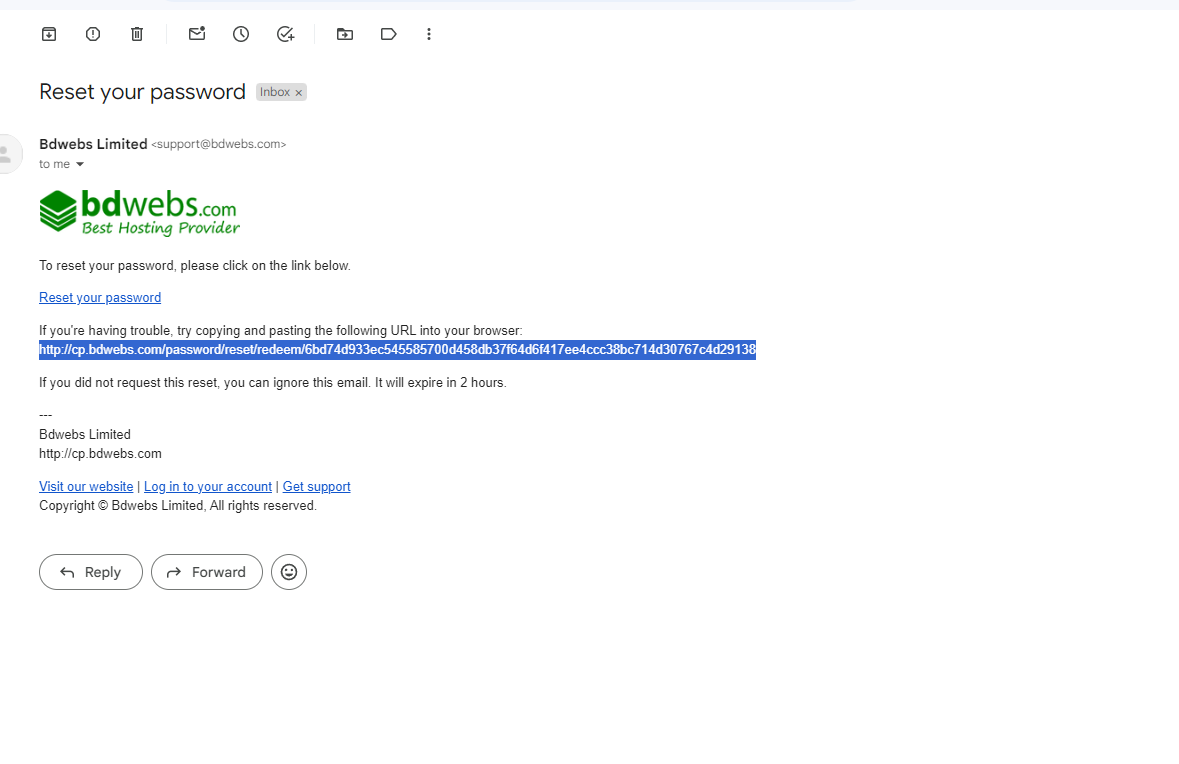Expand recipient details arrow next to 'to me'
The height and width of the screenshot is (764, 1179).
[80, 164]
